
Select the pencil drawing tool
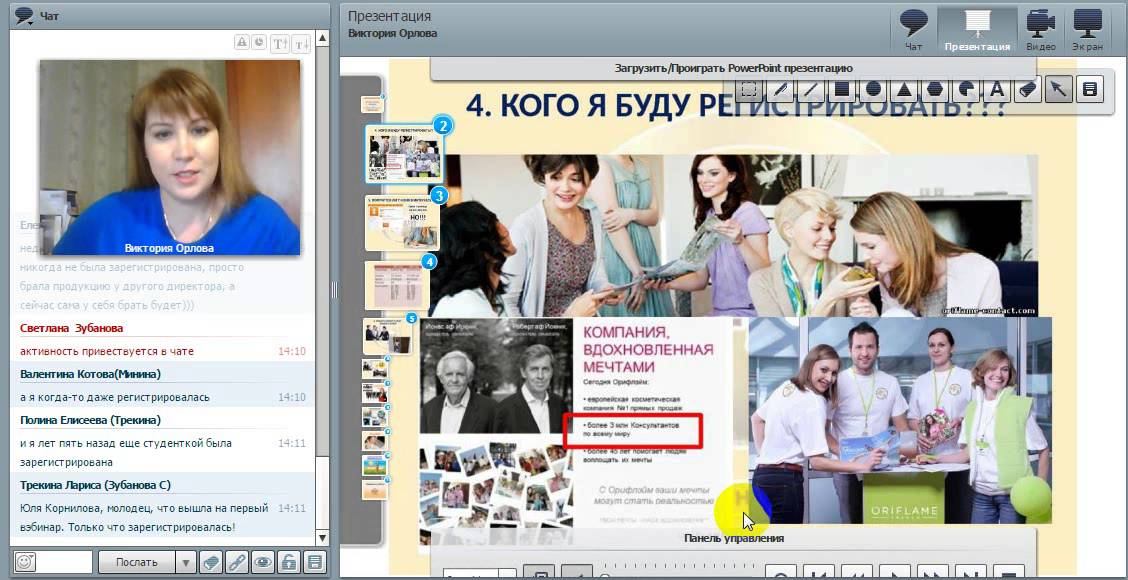coord(782,90)
